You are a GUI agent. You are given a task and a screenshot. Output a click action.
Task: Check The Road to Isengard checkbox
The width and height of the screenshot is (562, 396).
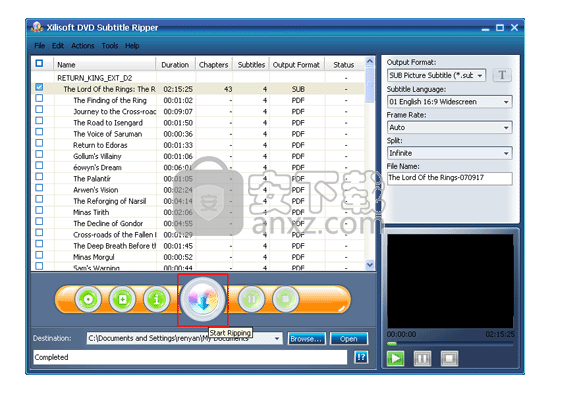pyautogui.click(x=39, y=120)
